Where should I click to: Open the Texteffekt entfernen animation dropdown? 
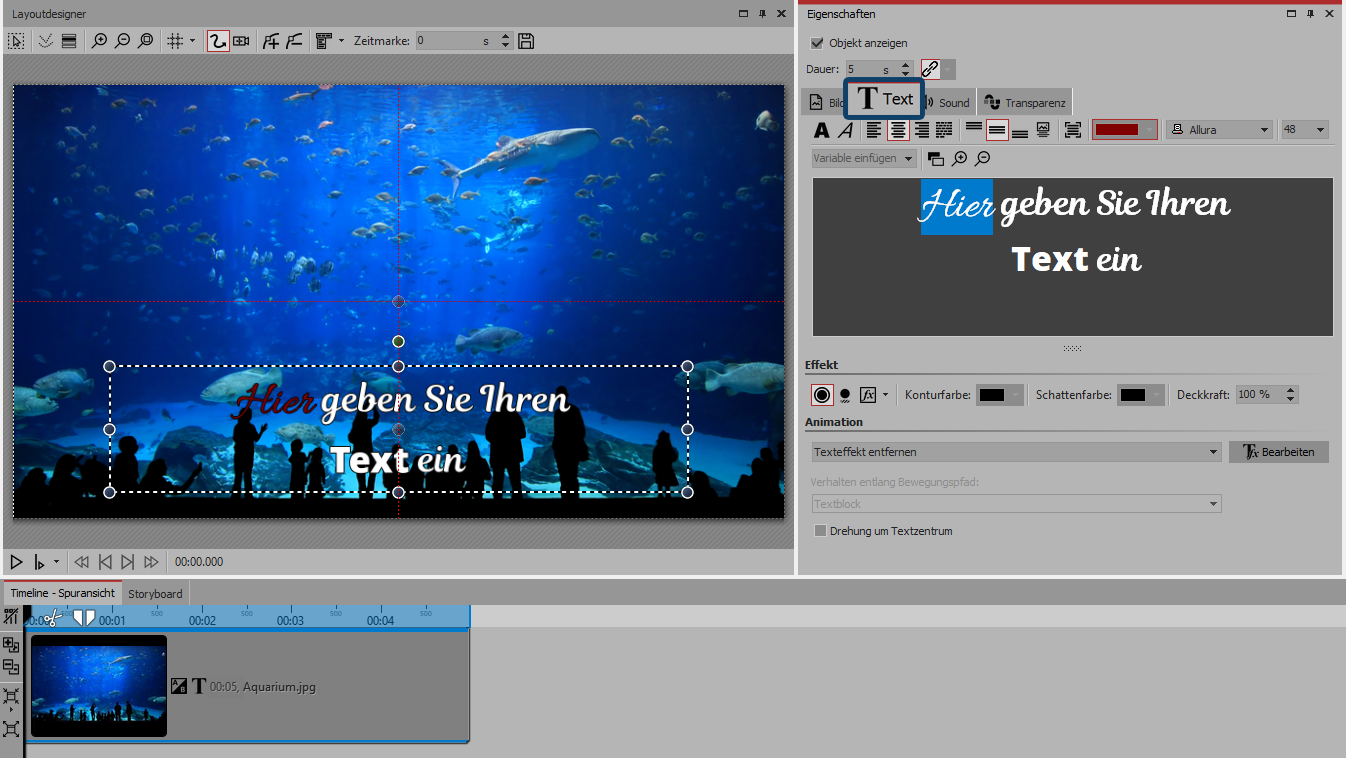point(1016,452)
